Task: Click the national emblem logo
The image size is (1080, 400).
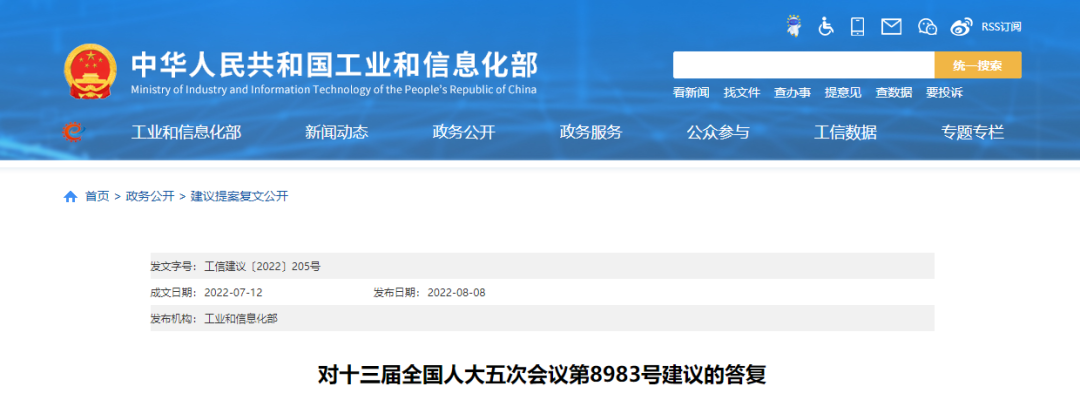Action: coord(90,72)
